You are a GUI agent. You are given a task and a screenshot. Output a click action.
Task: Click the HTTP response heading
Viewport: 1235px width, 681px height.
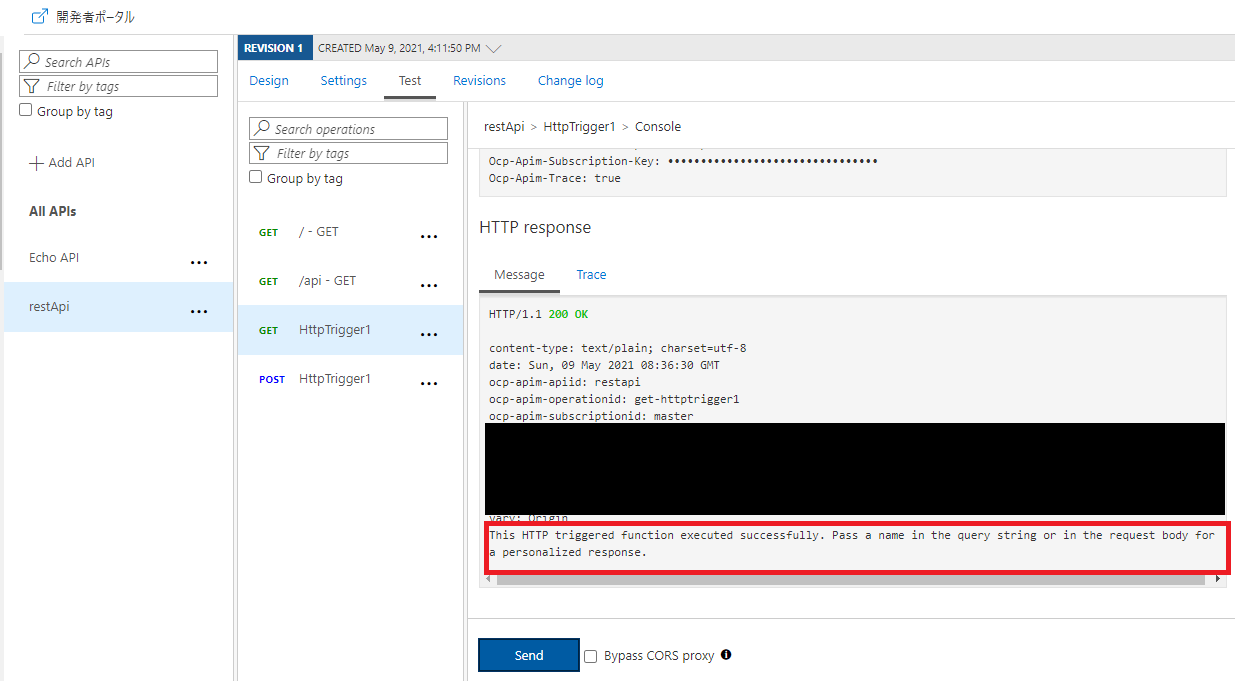click(x=535, y=228)
